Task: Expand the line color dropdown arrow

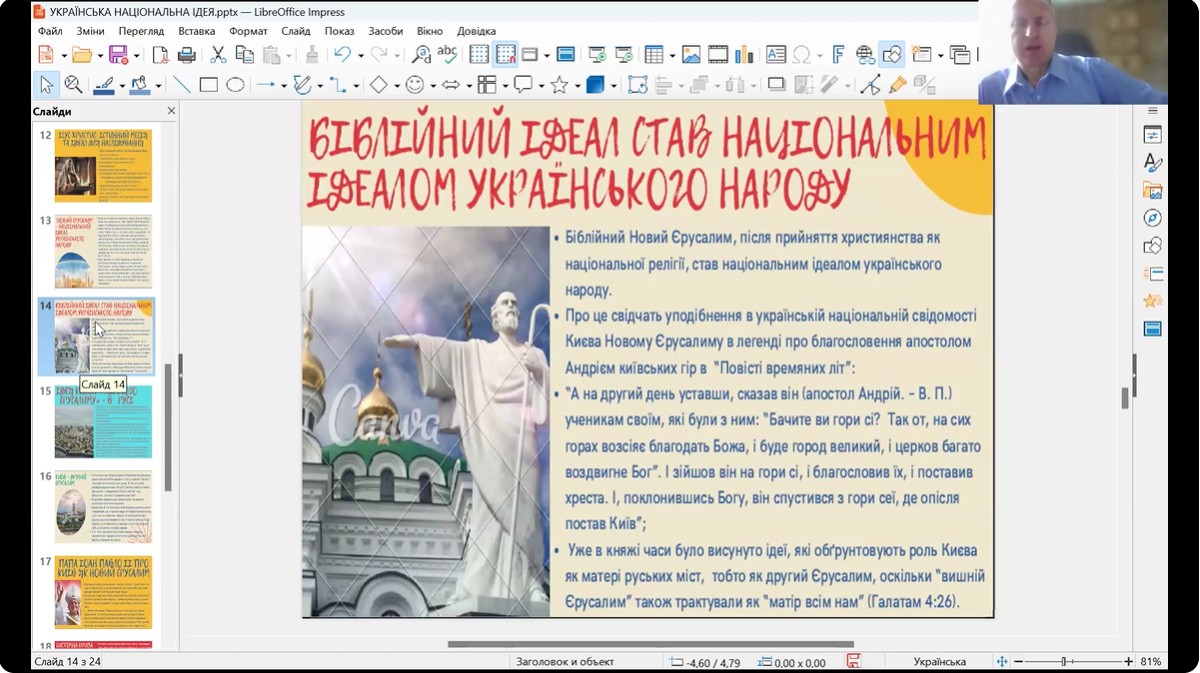Action: coord(122,85)
